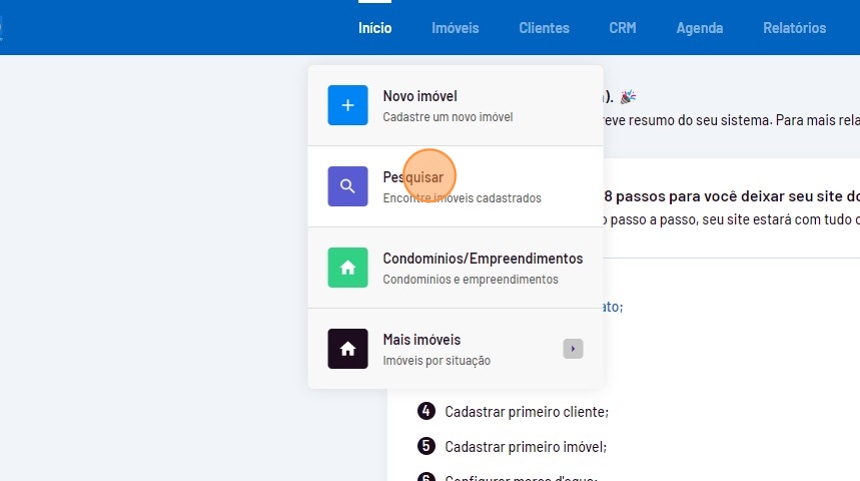Expand the Mais imóveis submenu arrow

(572, 348)
